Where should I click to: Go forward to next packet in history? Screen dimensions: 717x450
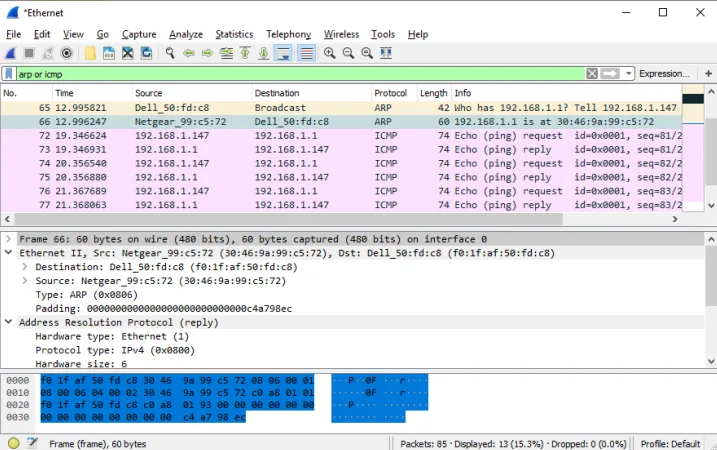coord(208,53)
